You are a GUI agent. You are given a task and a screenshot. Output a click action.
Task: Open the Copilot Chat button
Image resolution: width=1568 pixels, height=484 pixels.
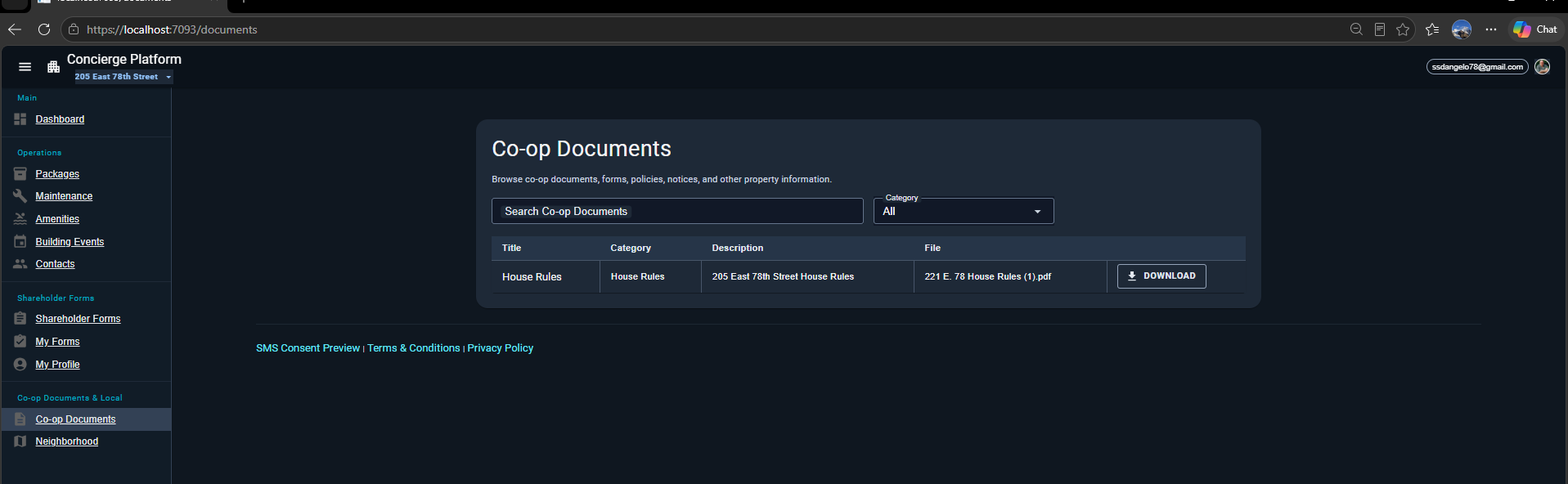pos(1535,29)
